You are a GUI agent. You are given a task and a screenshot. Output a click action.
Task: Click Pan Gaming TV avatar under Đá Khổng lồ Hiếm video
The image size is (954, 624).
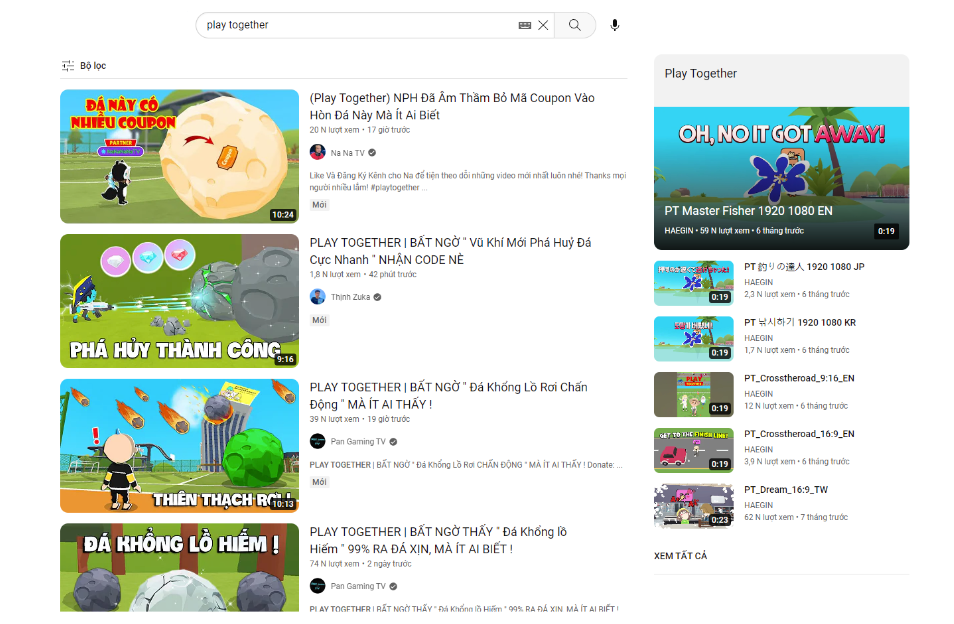click(x=318, y=586)
